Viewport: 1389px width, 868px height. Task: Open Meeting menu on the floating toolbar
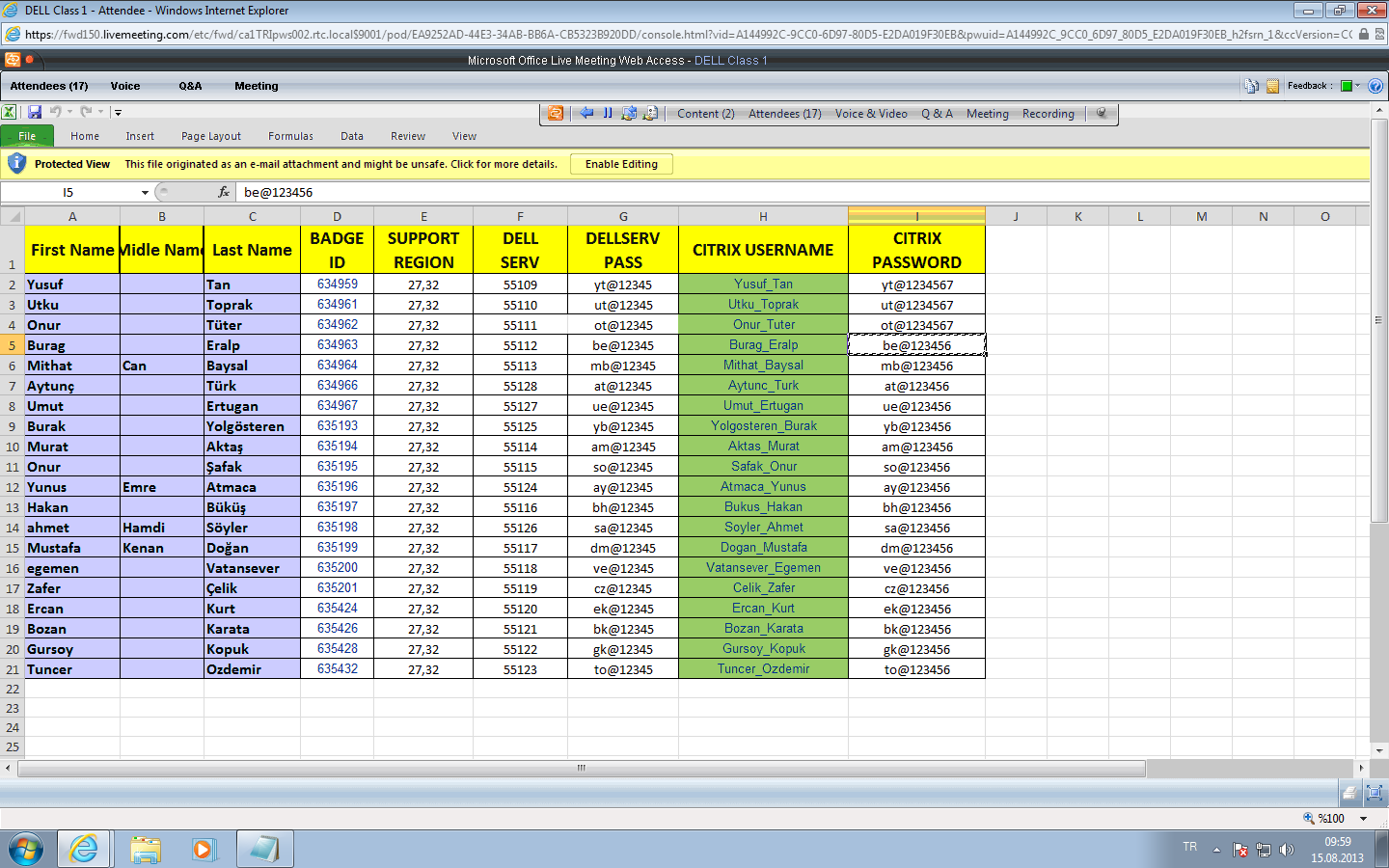[988, 114]
